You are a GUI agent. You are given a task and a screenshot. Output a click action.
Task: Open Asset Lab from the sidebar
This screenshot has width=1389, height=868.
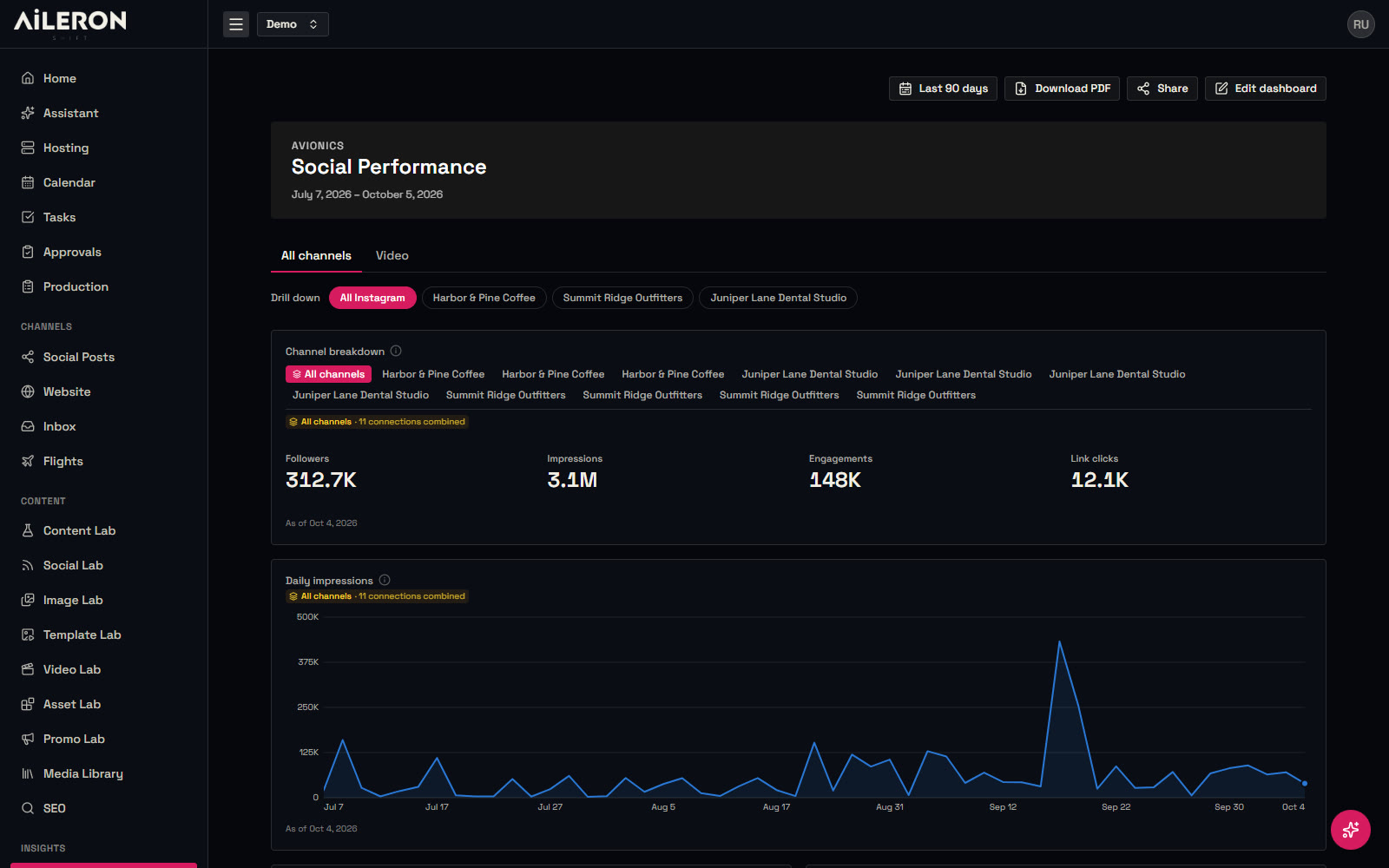click(x=103, y=704)
